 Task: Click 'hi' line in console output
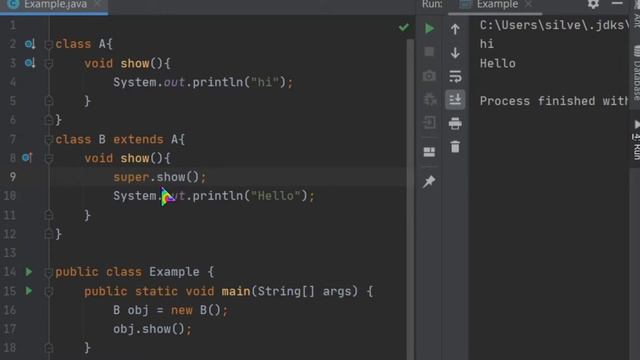[487, 44]
